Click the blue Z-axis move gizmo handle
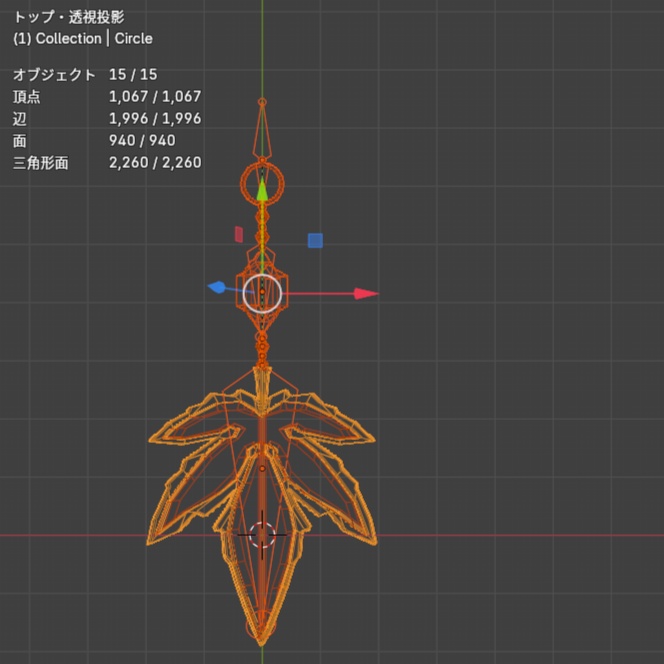 [217, 287]
